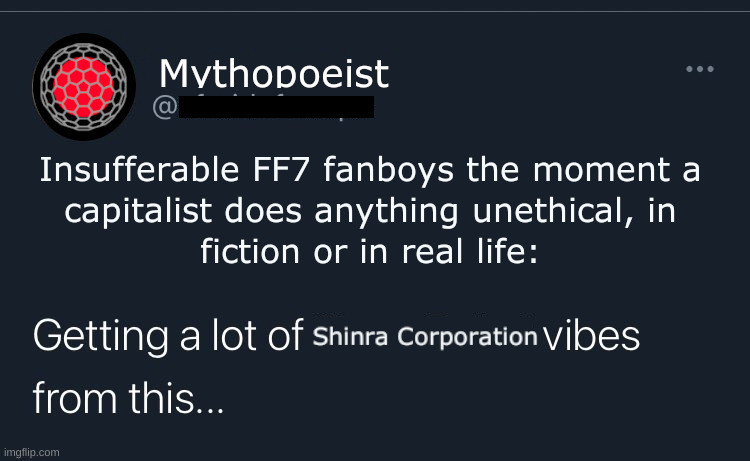750x461 pixels.
Task: Visit the imgflip.com watermark link
Action: [x=32, y=452]
